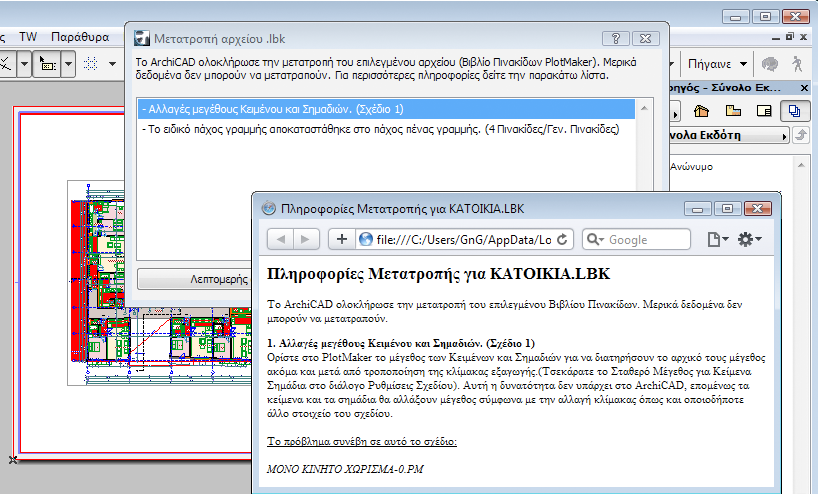Image resolution: width=818 pixels, height=494 pixels.
Task: Click the cursor tracker tool icon
Action: coord(47,64)
